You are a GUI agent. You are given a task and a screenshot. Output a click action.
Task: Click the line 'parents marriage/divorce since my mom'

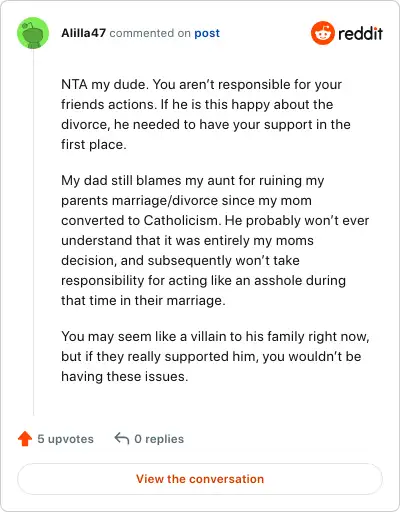pyautogui.click(x=186, y=201)
